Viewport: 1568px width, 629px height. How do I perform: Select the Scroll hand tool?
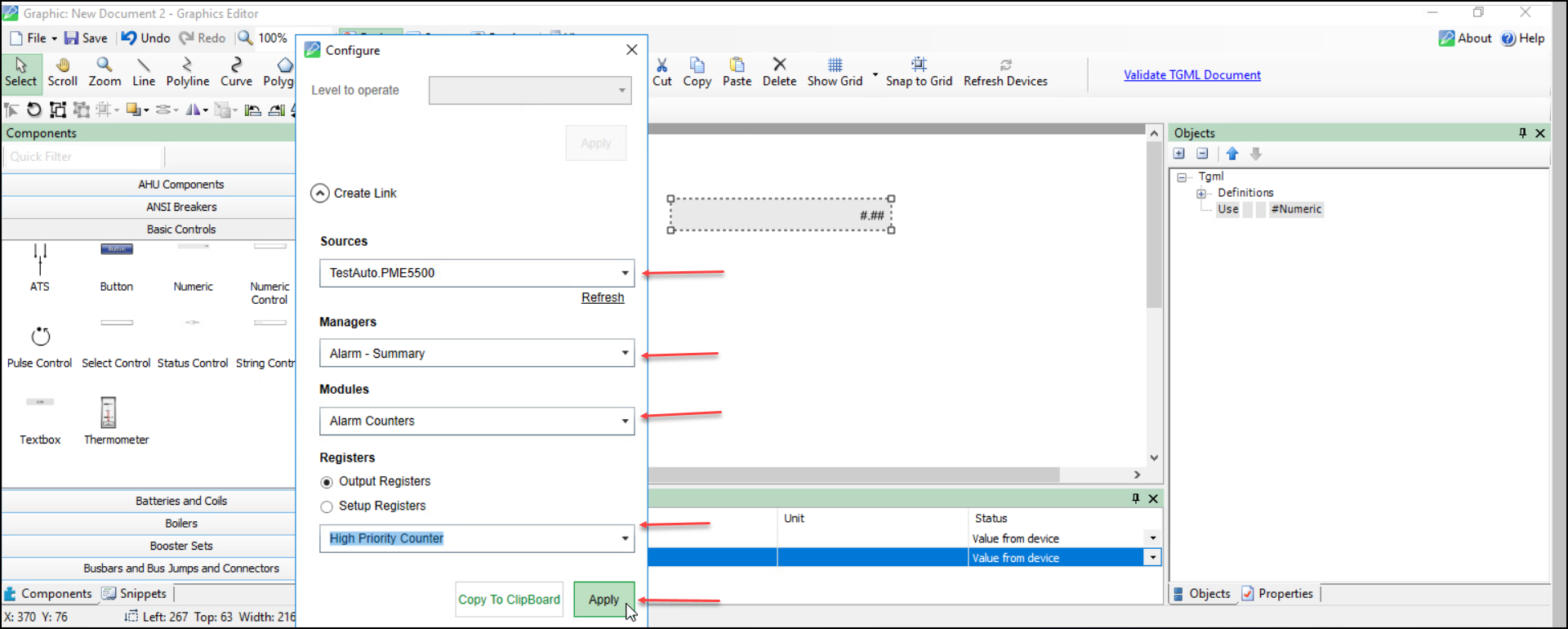point(62,72)
